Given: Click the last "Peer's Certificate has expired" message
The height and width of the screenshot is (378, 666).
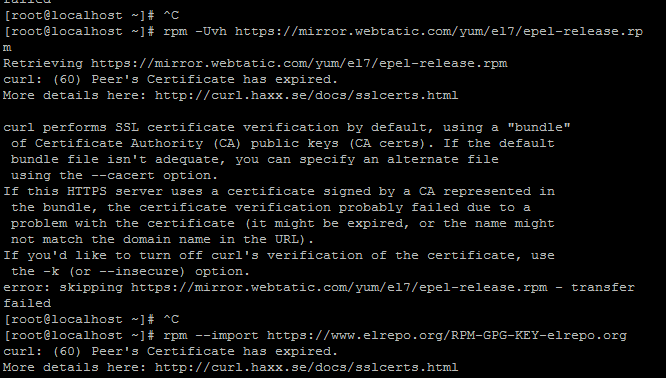Looking at the screenshot, I should pos(214,352).
